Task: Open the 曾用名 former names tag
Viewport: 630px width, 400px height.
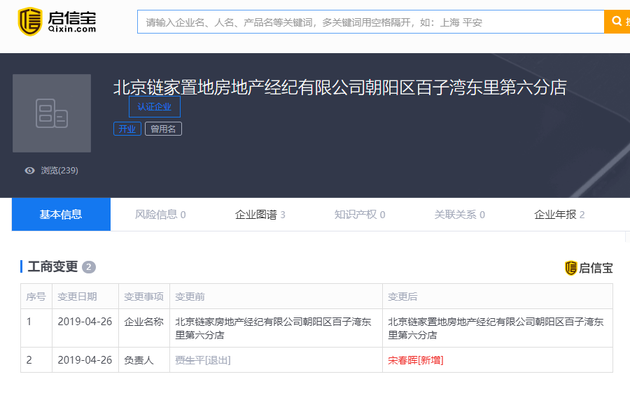Action: pyautogui.click(x=163, y=129)
